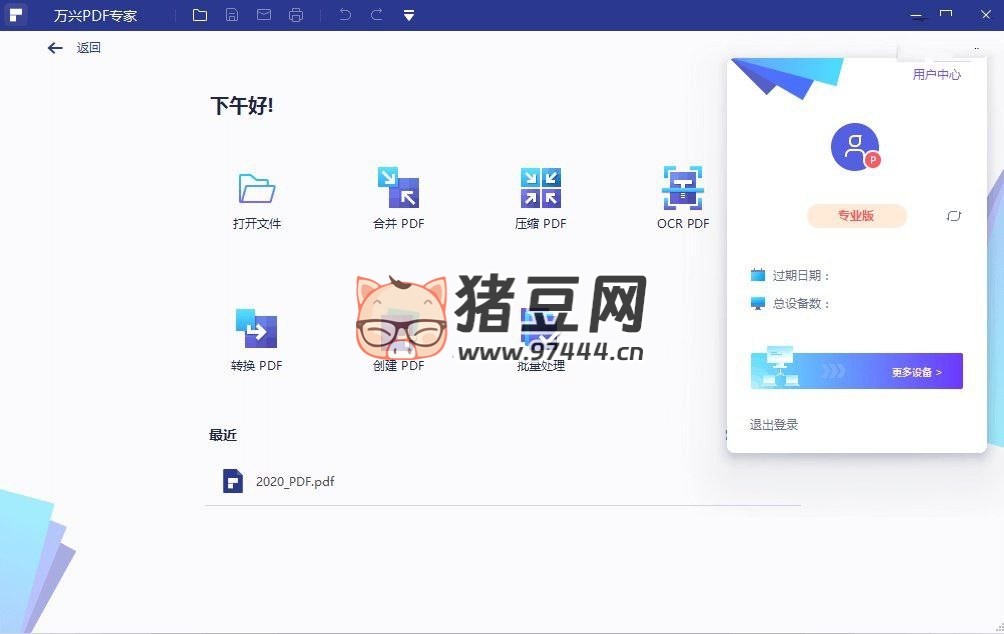Click the 打开文件 folder icon
1004x634 pixels.
(257, 189)
